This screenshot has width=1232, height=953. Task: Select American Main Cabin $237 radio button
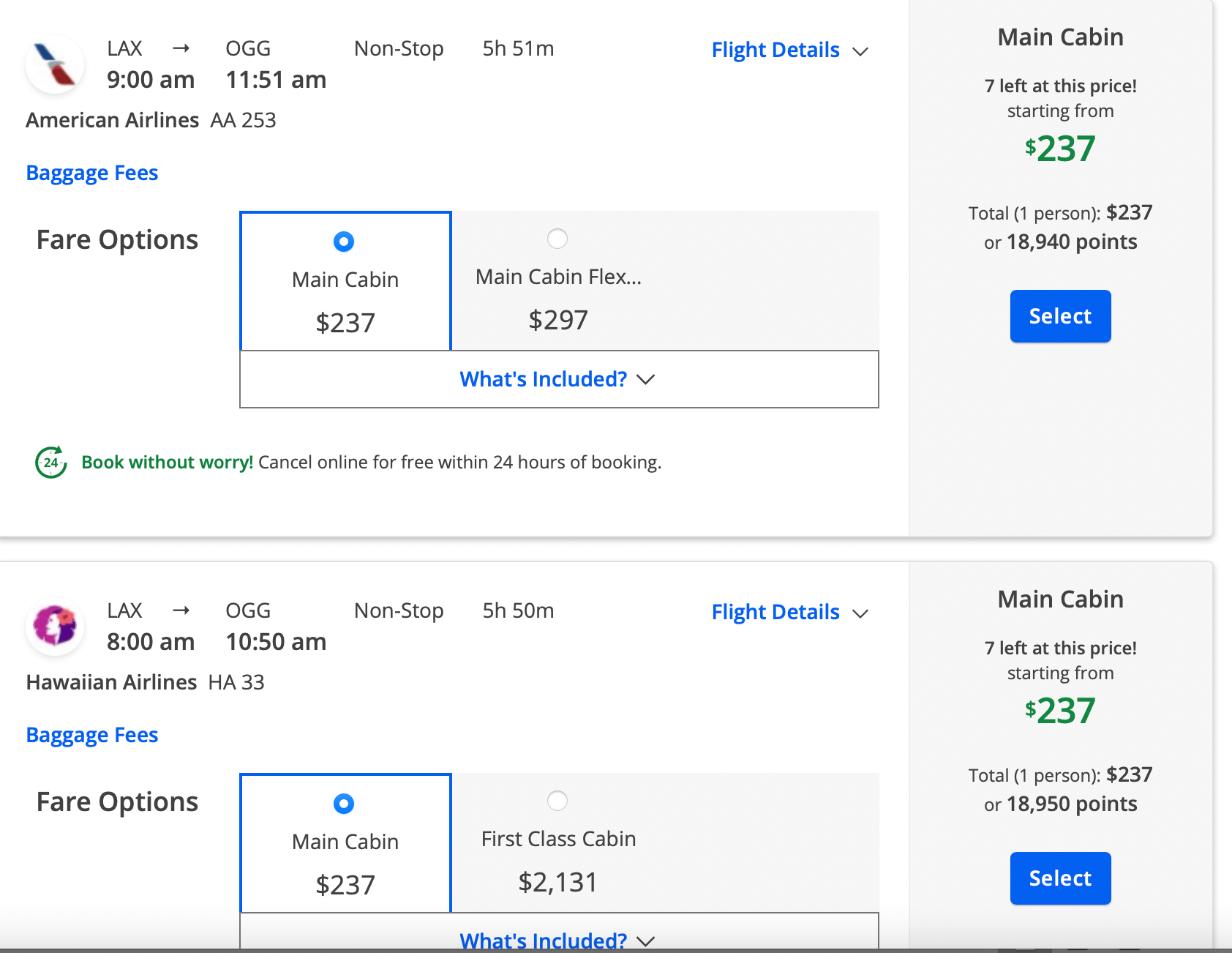click(x=344, y=242)
